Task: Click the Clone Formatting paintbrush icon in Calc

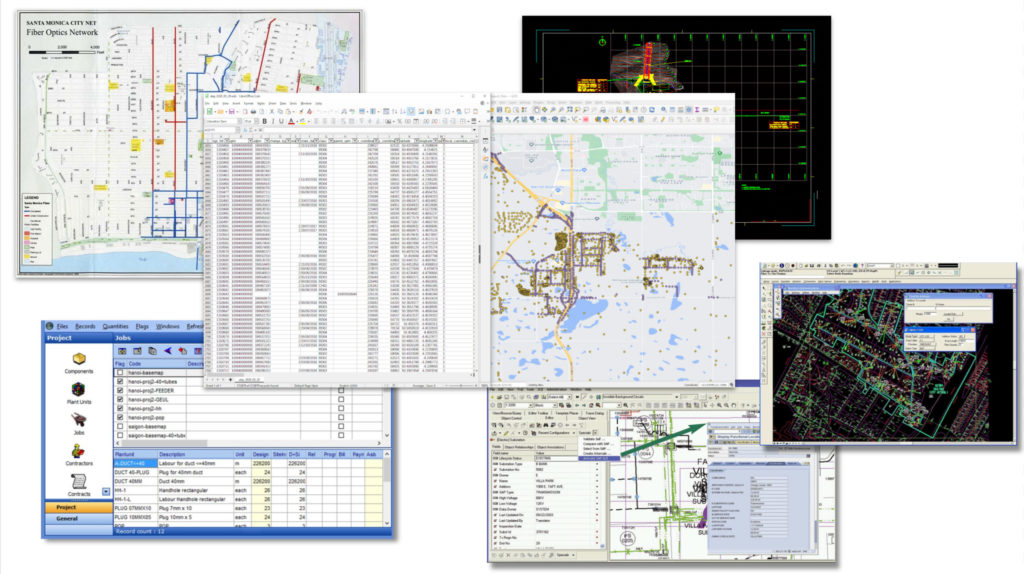Action: point(301,111)
